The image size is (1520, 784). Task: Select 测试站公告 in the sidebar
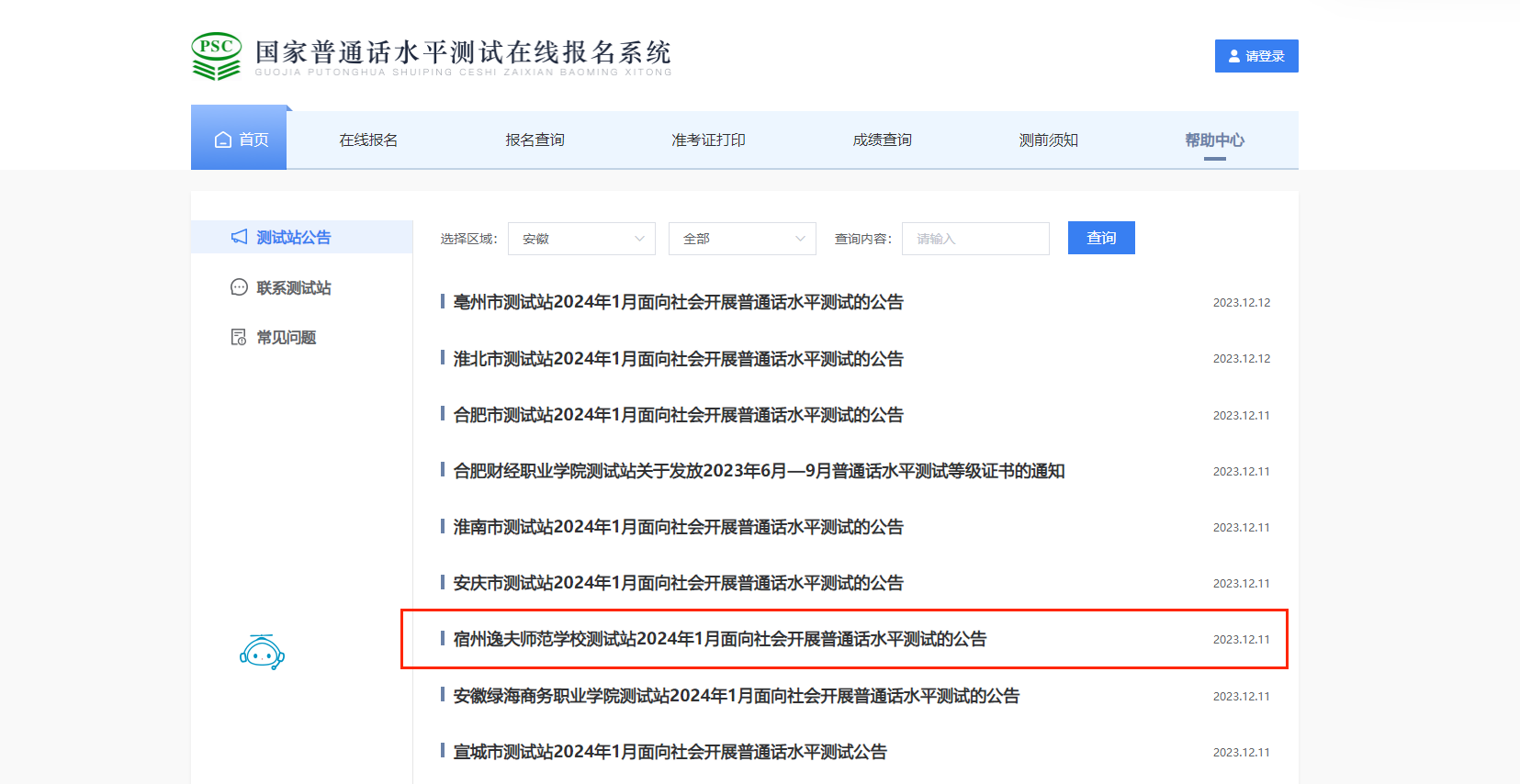[x=302, y=237]
